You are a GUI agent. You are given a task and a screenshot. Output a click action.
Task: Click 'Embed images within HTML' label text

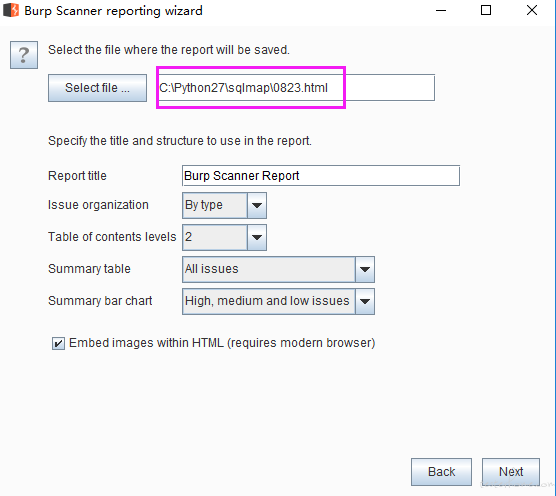222,343
